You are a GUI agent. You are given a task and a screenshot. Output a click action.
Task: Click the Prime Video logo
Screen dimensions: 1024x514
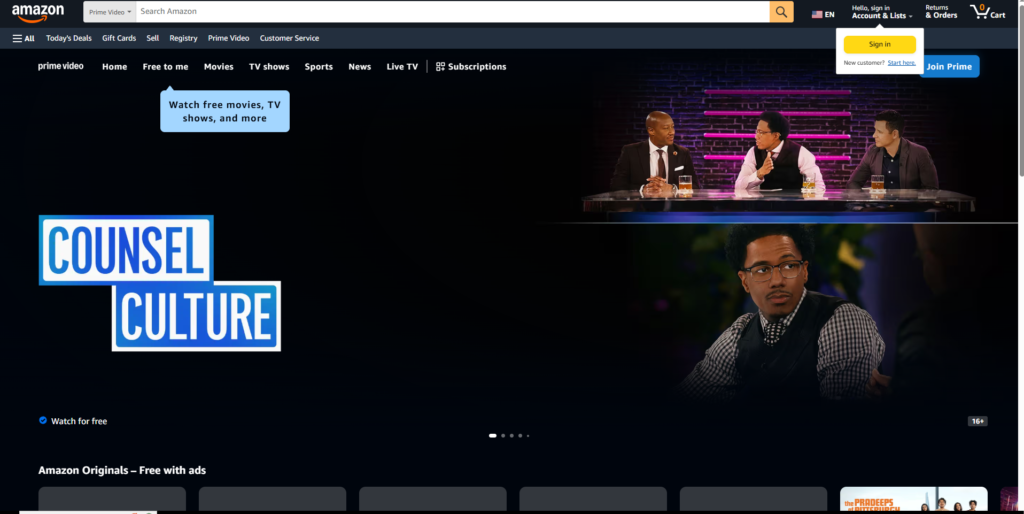click(61, 66)
